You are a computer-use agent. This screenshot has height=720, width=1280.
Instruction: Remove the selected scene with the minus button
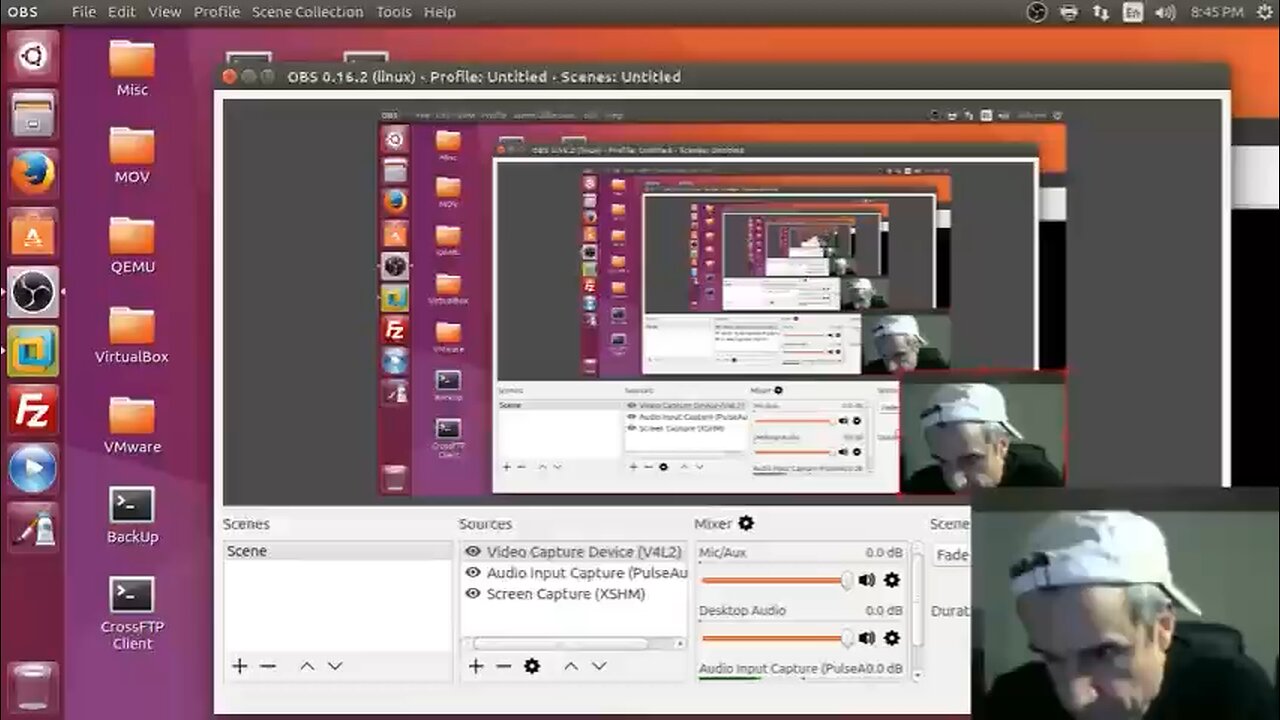coord(267,666)
